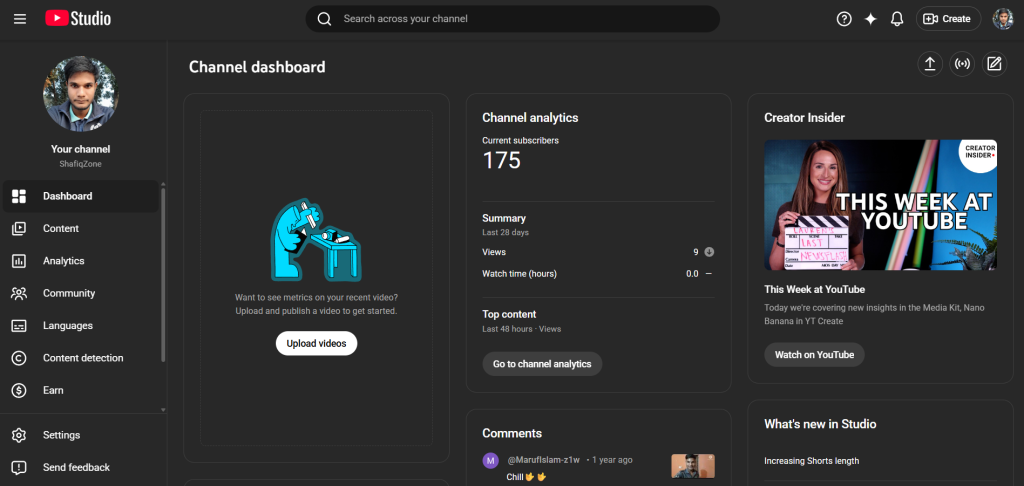The image size is (1024, 486).
Task: Click the Send feedback exclamation icon
Action: coord(19,467)
